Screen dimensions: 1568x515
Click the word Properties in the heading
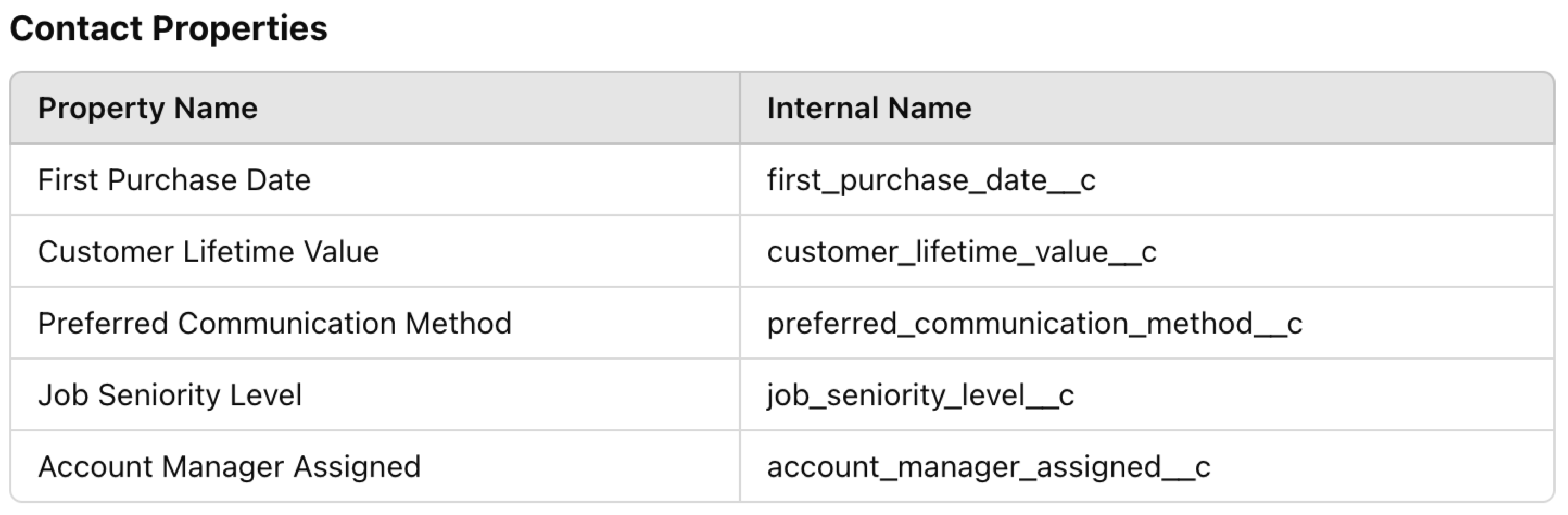click(240, 29)
